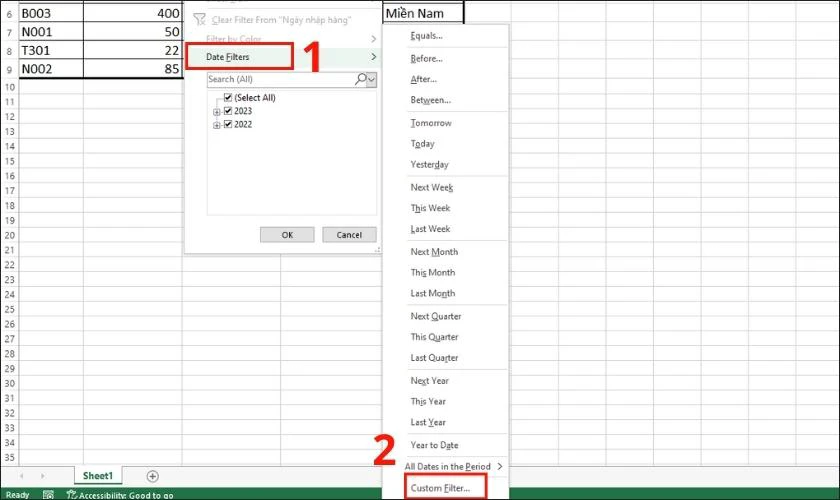
Task: Select cell containing B003
Action: [x=51, y=13]
